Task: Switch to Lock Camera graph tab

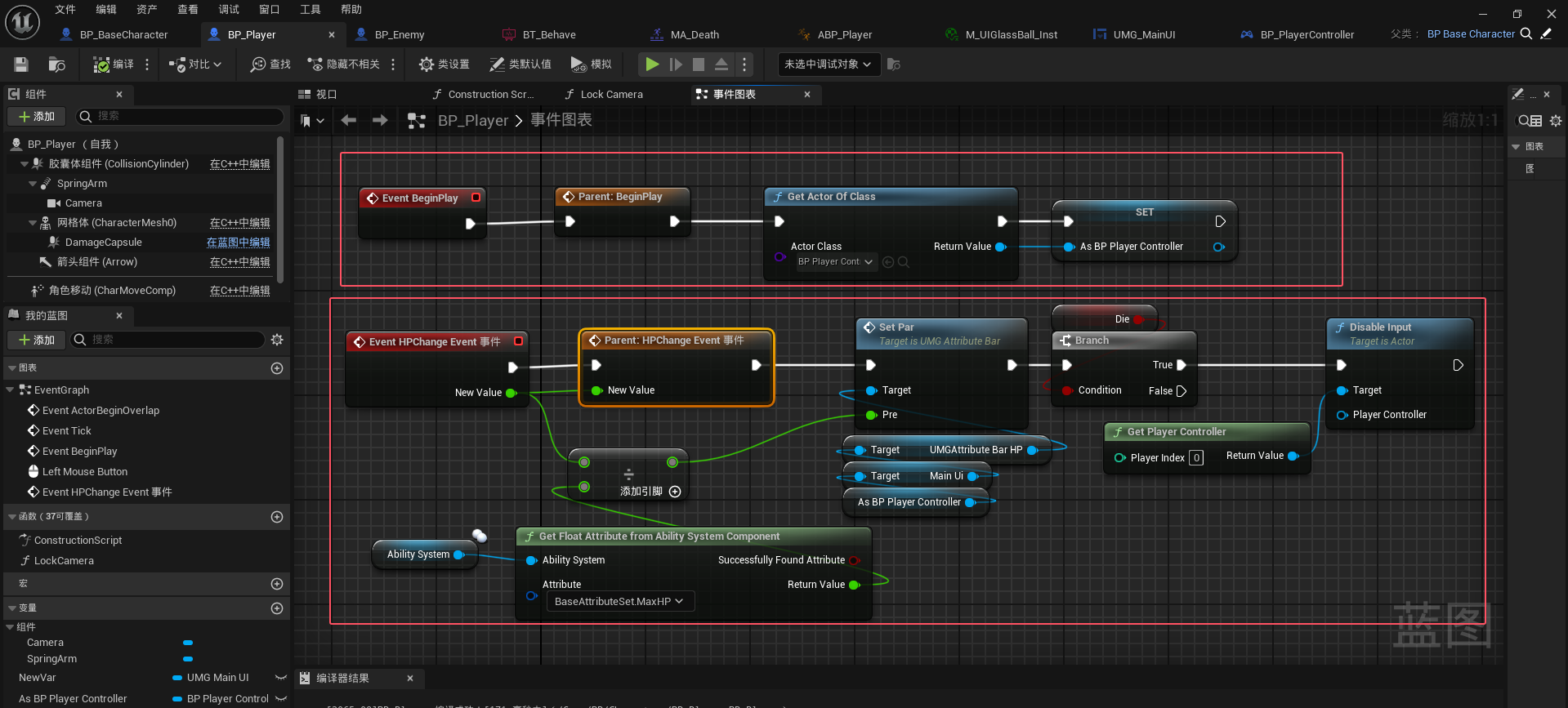Action: click(611, 95)
